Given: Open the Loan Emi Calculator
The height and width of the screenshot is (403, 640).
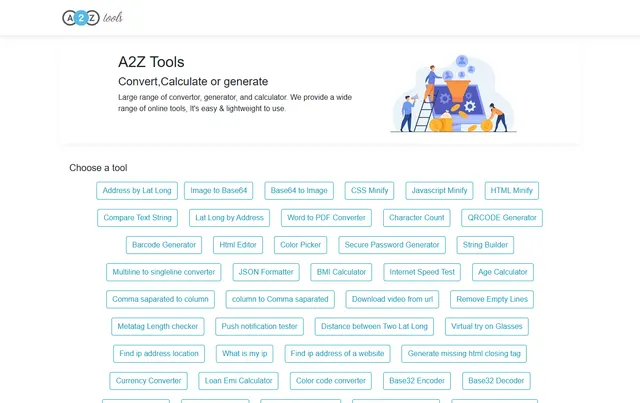Looking at the screenshot, I should pyautogui.click(x=238, y=381).
